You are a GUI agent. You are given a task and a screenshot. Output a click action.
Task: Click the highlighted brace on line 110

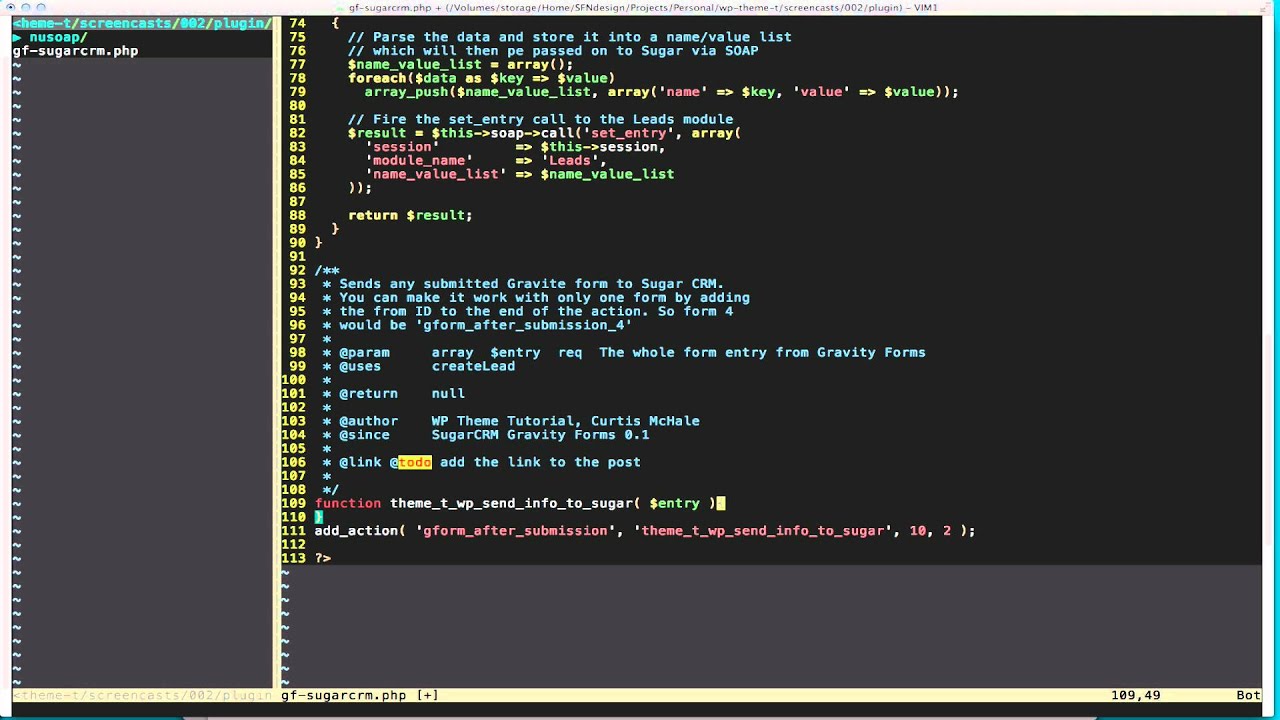[318, 517]
